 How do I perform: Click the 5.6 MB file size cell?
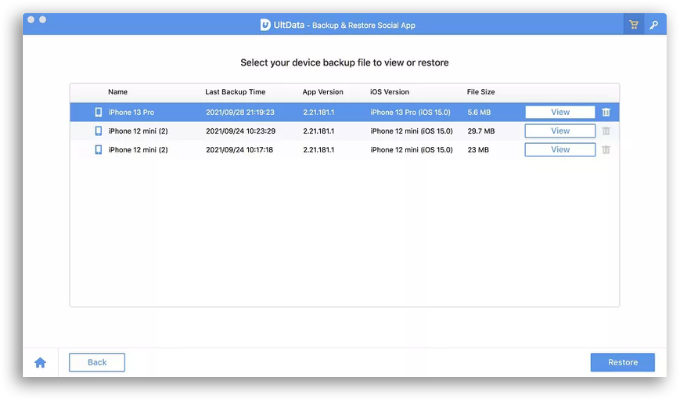(479, 112)
